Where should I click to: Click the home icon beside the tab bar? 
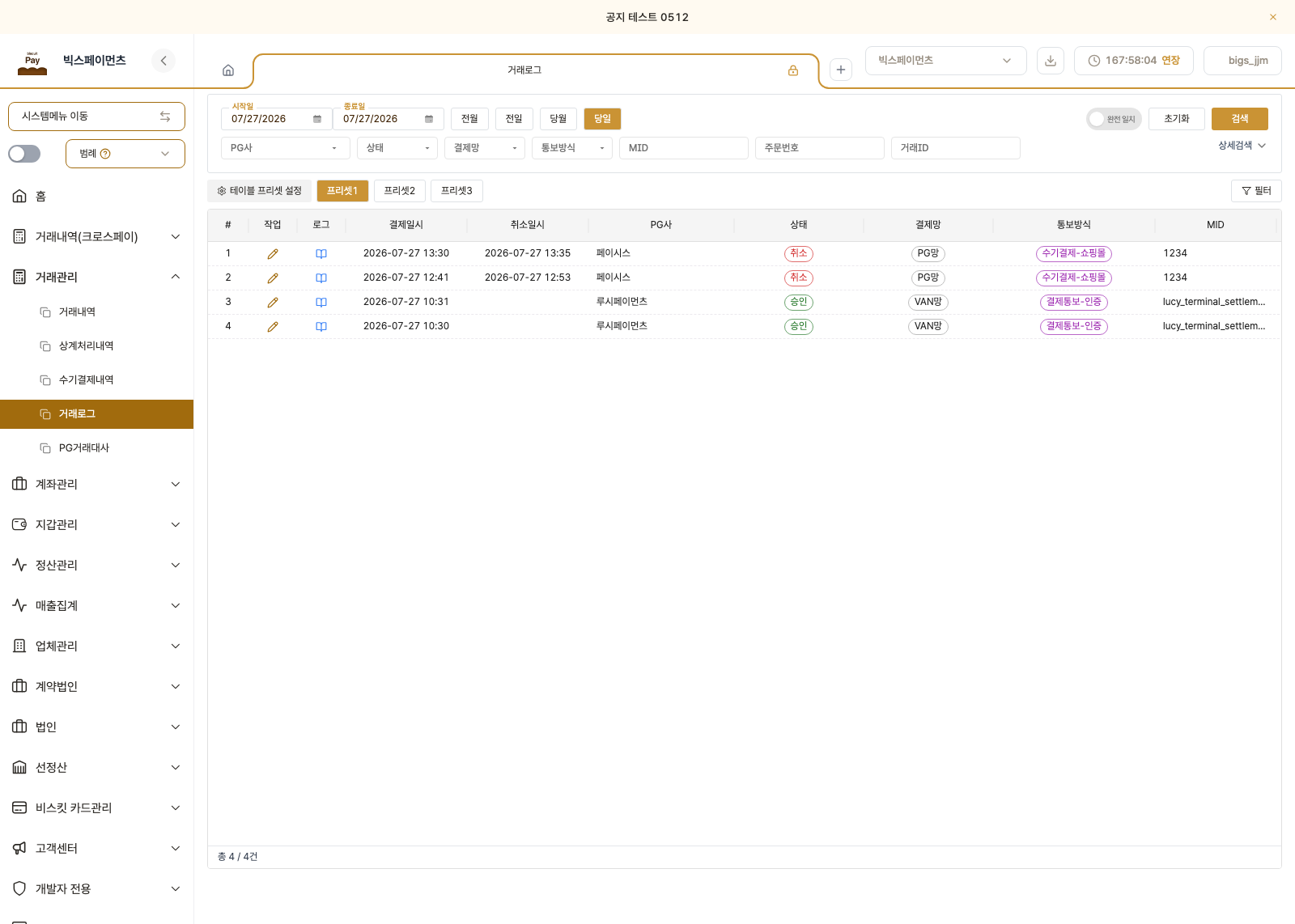pyautogui.click(x=228, y=70)
